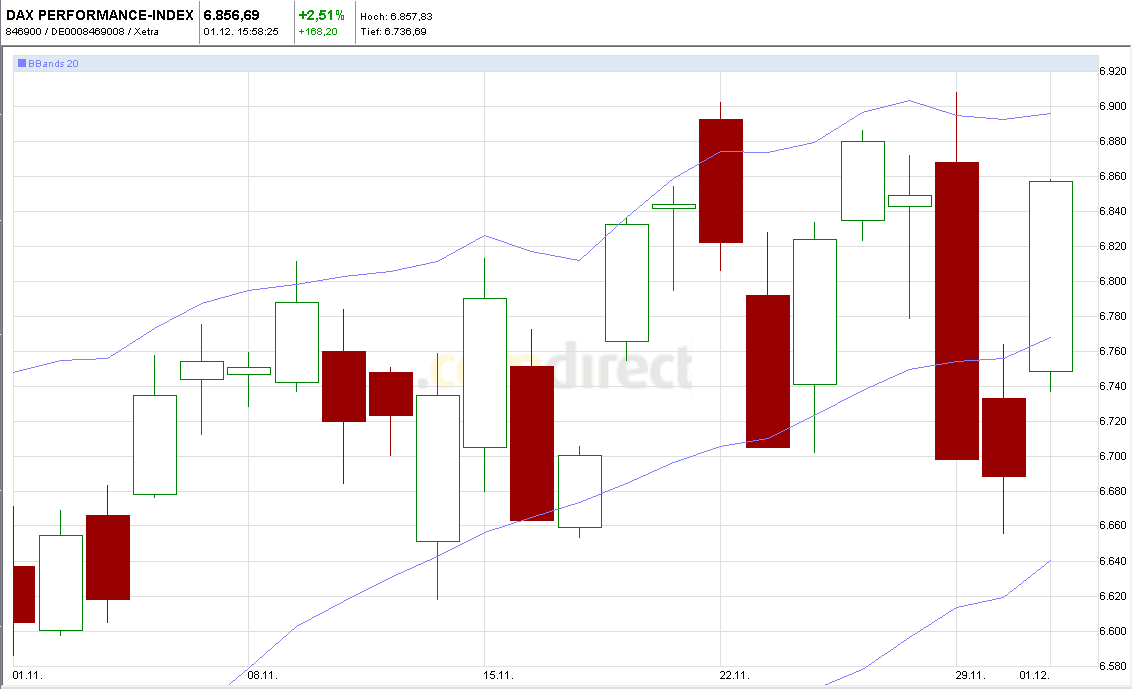
Task: Click the 6.920 price axis label
Action: point(1113,71)
